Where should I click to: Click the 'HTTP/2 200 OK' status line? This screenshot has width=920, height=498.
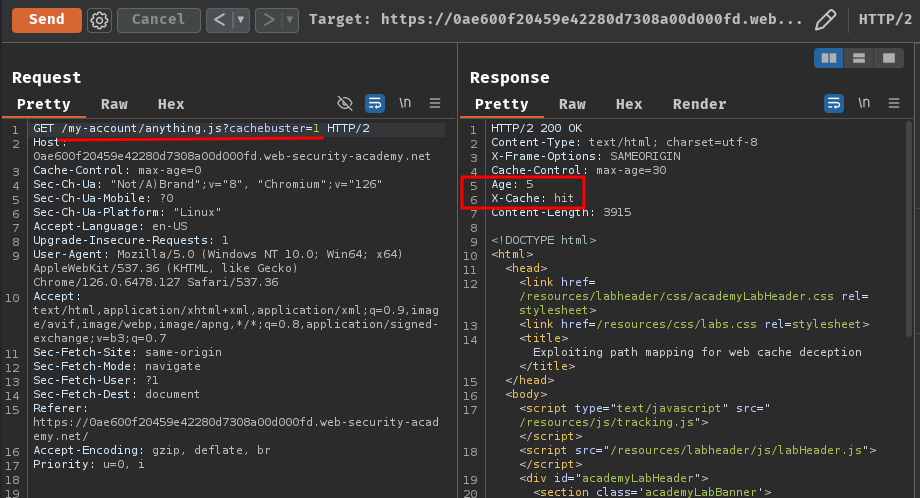537,128
